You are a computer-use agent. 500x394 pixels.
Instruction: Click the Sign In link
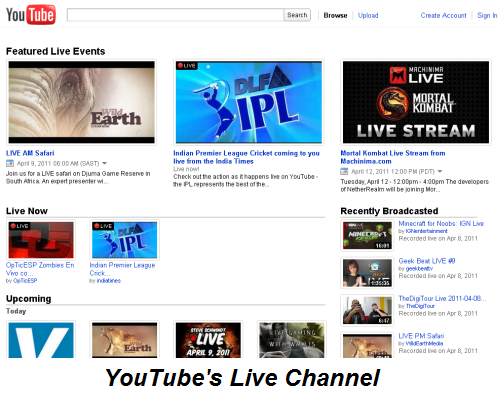[487, 15]
